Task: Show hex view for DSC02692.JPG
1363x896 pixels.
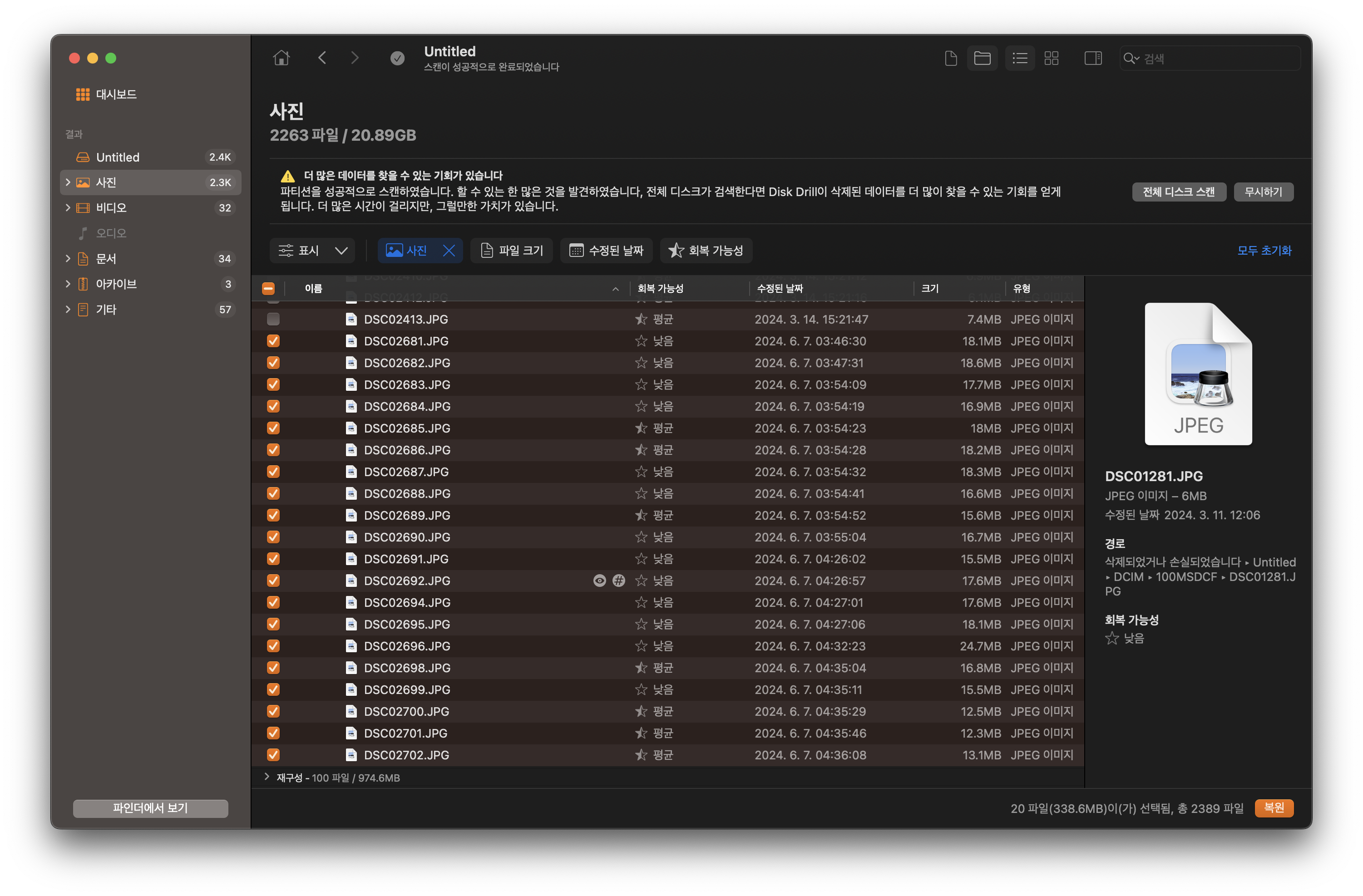Action: tap(618, 581)
